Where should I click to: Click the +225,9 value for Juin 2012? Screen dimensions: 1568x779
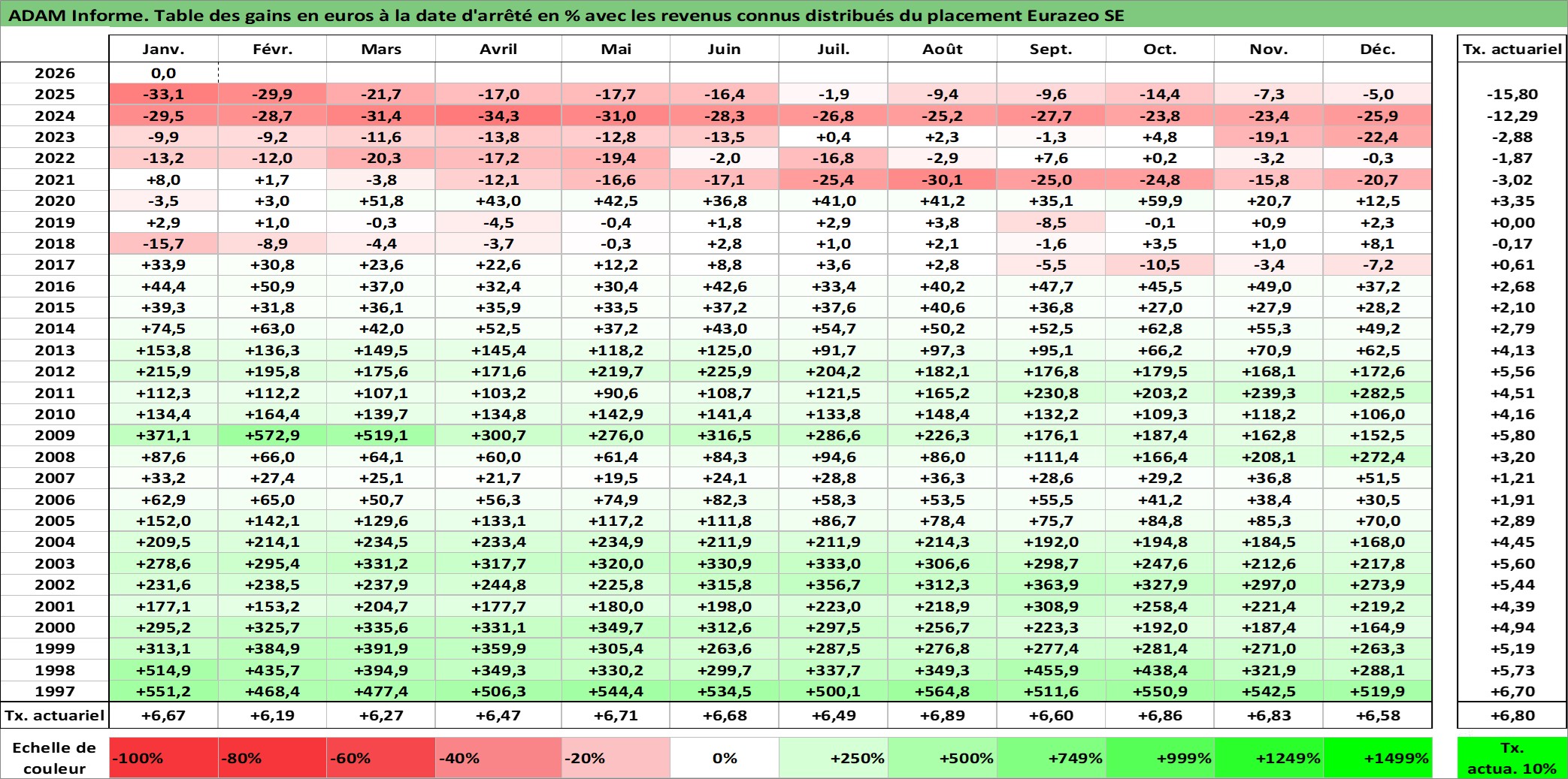click(725, 371)
